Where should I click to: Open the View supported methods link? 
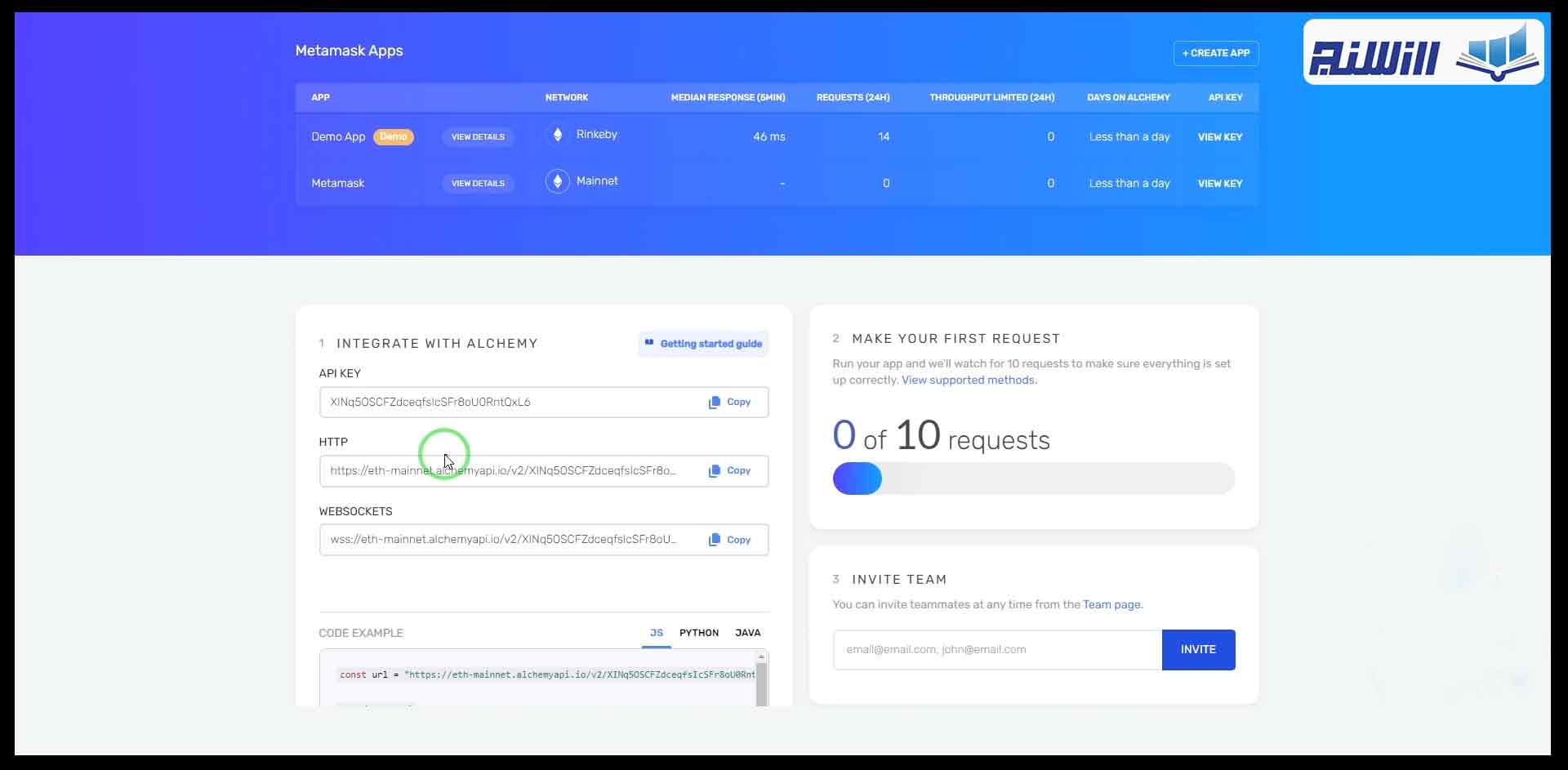(969, 380)
